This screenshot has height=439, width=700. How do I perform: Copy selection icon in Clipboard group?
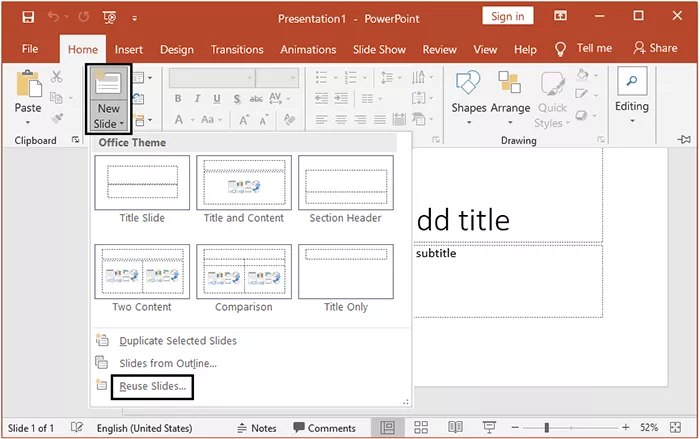[56, 97]
